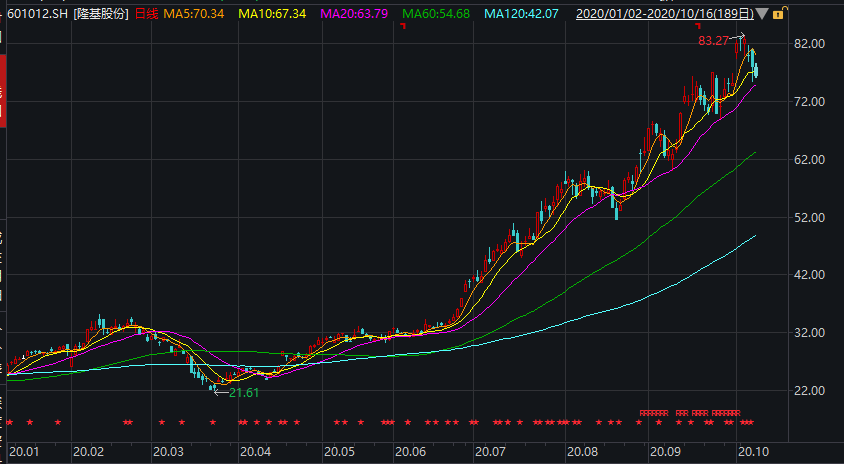Click the 601012.SH stock code
This screenshot has height=464, width=844.
tap(36, 15)
